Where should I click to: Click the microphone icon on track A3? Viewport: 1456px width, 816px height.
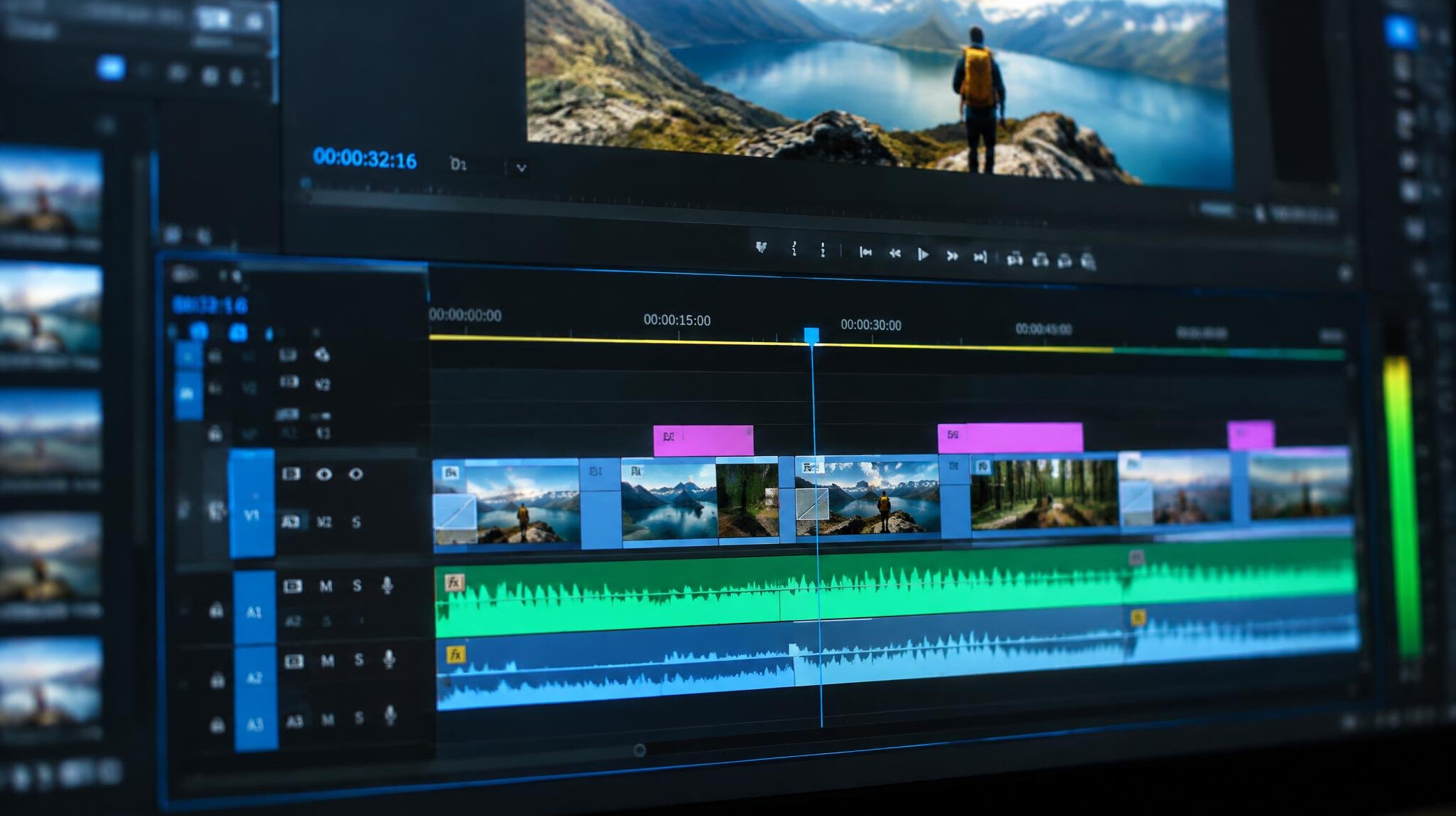(390, 715)
